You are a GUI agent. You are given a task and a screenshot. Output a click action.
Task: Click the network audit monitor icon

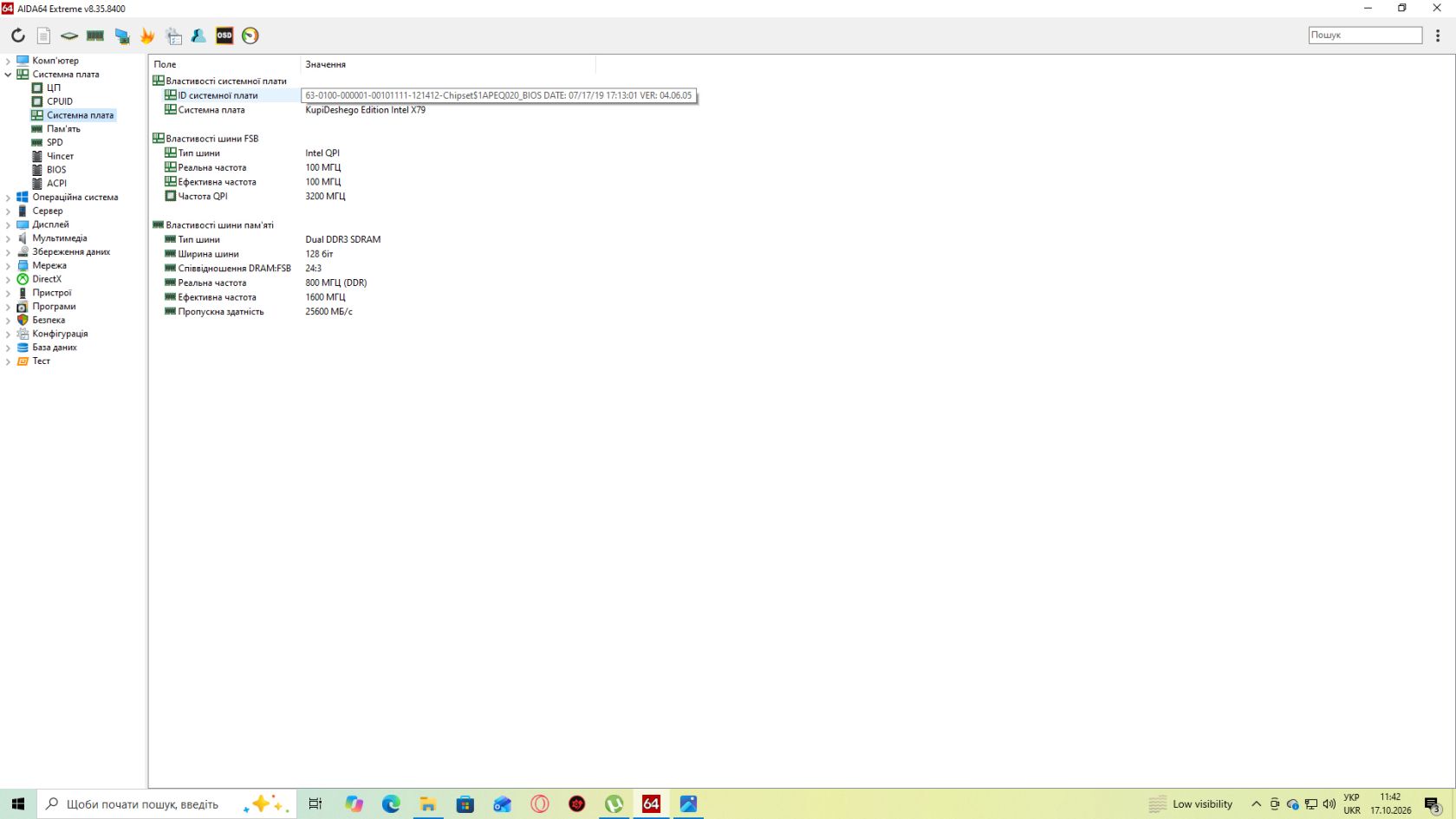click(122, 36)
